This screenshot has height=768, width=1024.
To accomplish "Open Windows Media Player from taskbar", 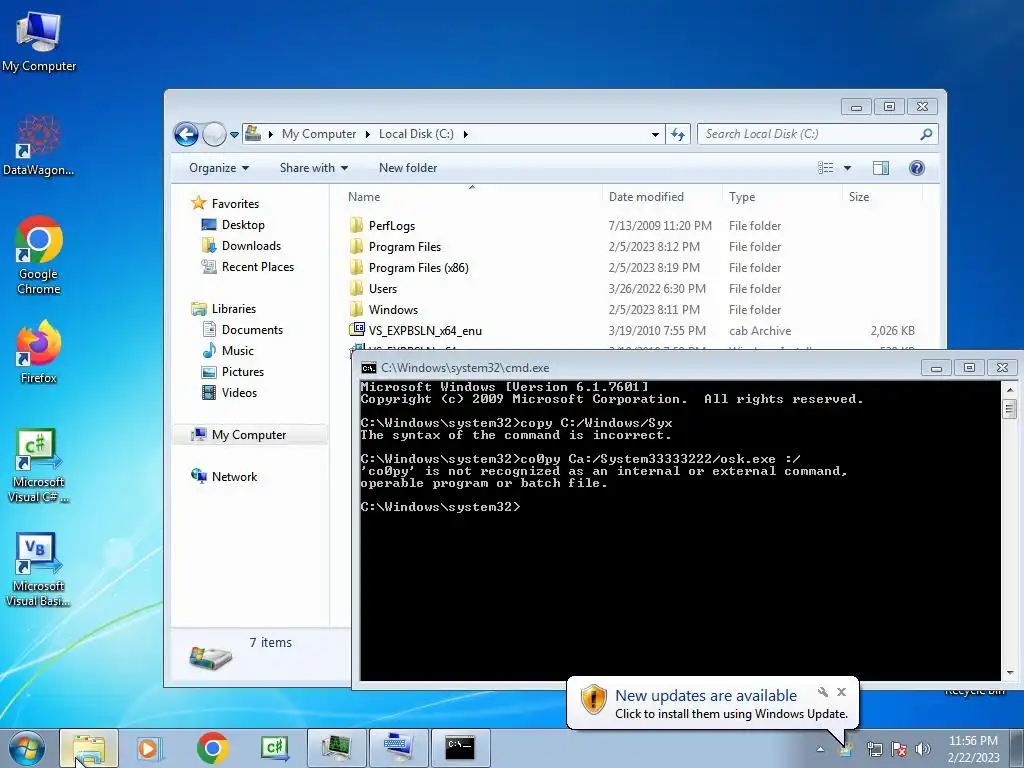I will click(x=150, y=748).
